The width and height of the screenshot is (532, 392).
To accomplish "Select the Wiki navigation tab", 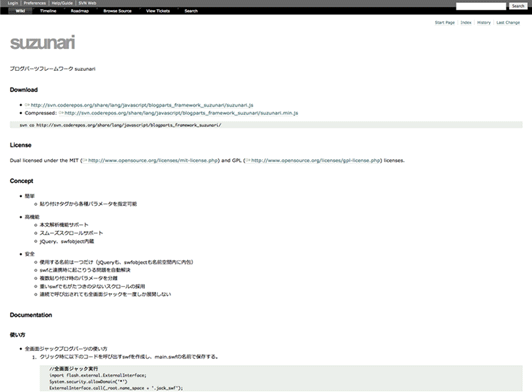I will click(x=20, y=11).
